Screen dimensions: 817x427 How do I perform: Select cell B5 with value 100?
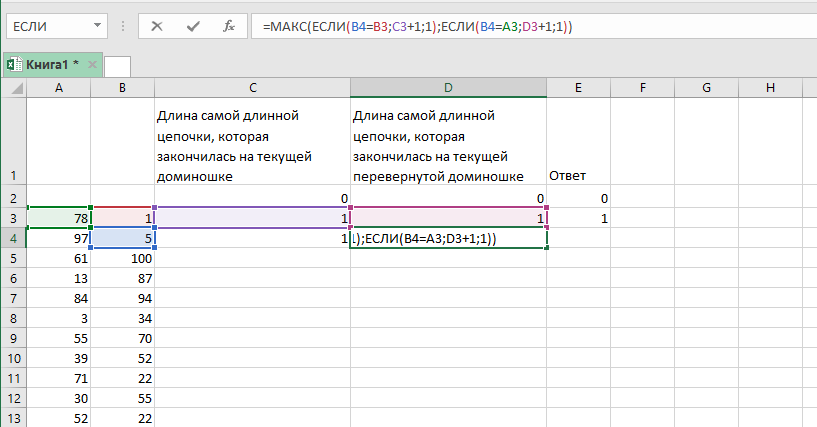[122, 259]
